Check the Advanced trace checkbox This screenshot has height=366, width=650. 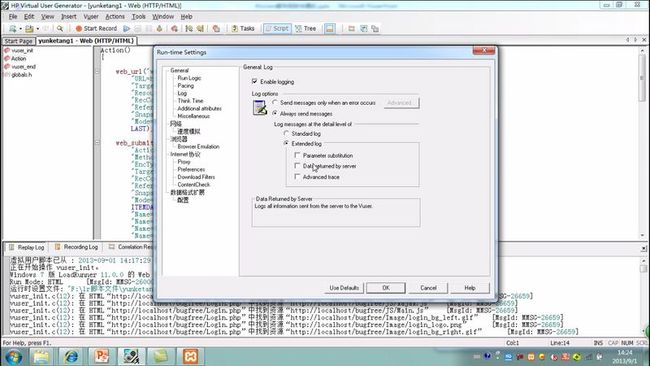click(297, 177)
